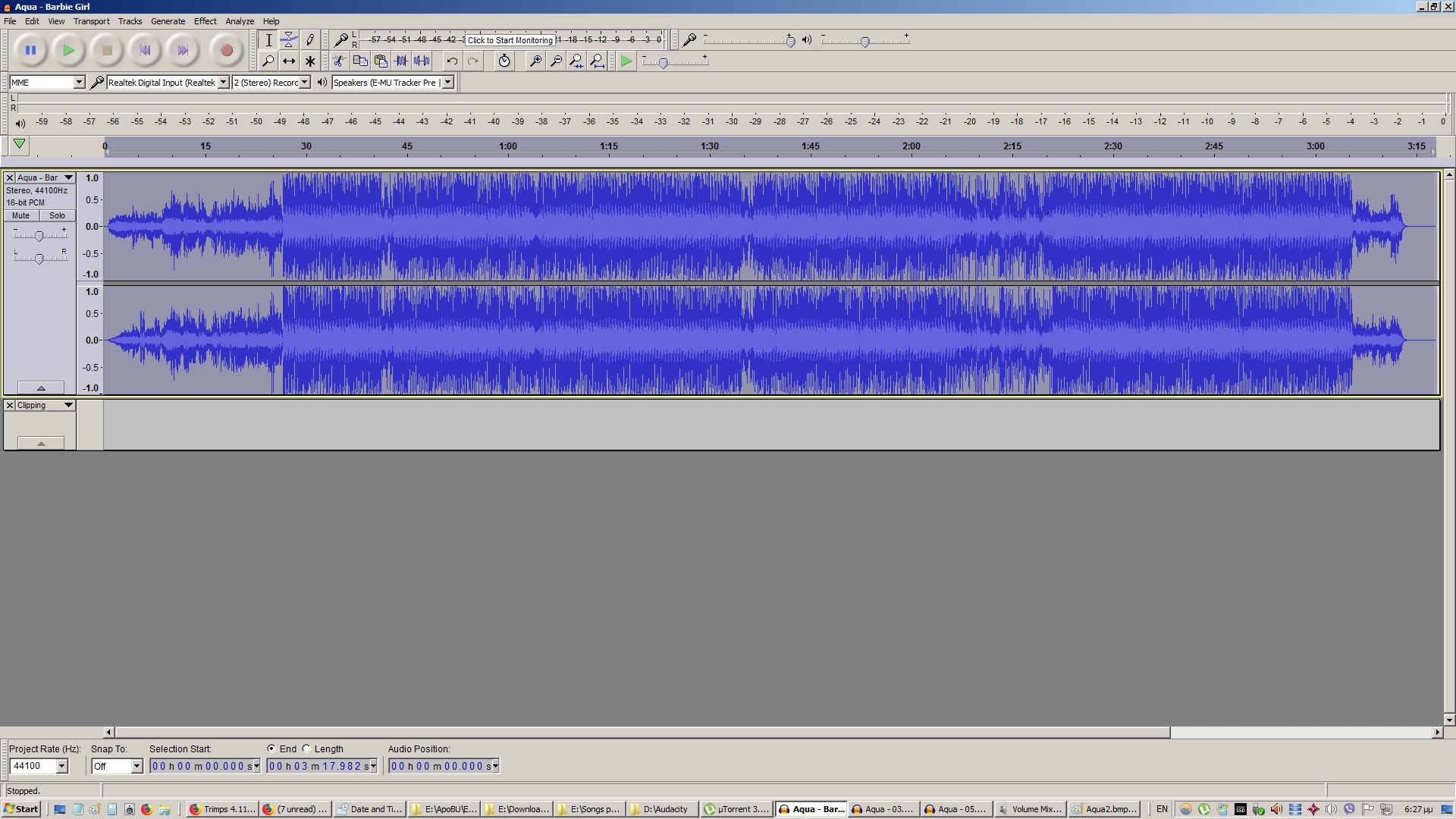Start playback with the Play button
Screen dimensions: 1456x819
pos(68,51)
